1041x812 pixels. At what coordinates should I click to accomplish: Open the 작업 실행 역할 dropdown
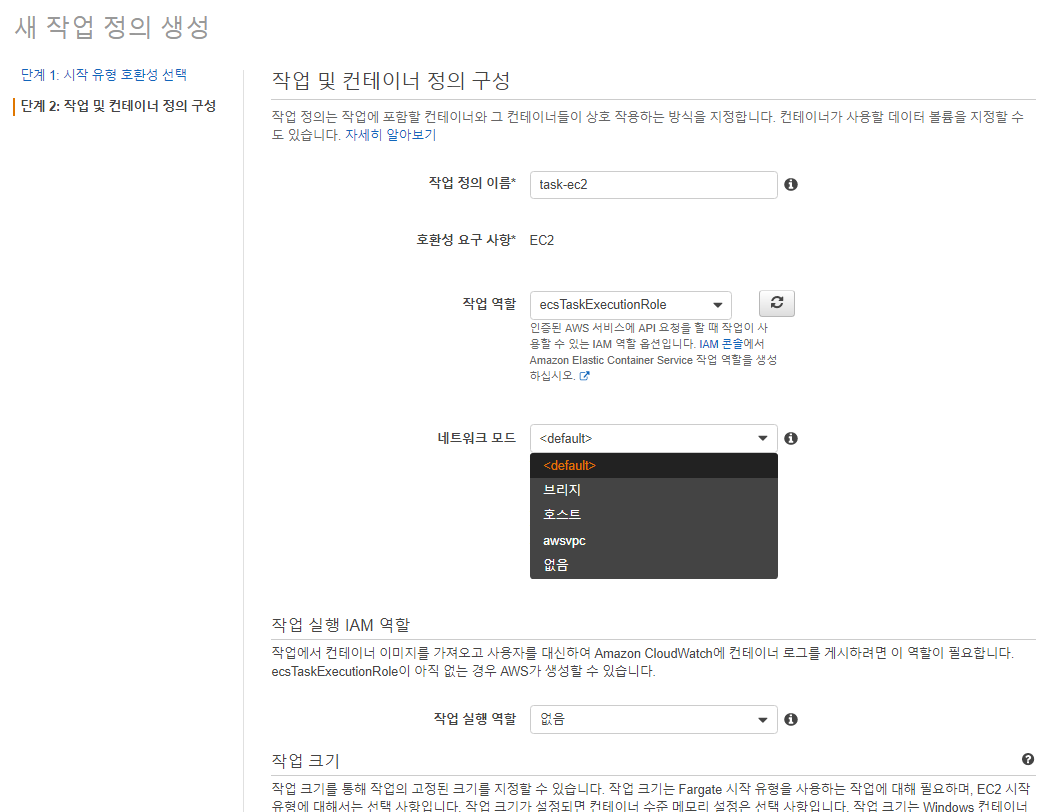click(x=653, y=719)
